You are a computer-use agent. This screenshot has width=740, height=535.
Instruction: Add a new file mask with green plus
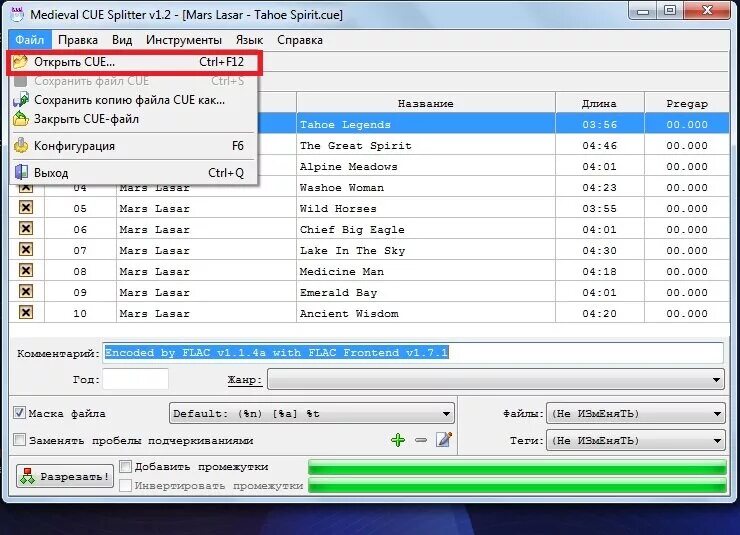(x=398, y=440)
